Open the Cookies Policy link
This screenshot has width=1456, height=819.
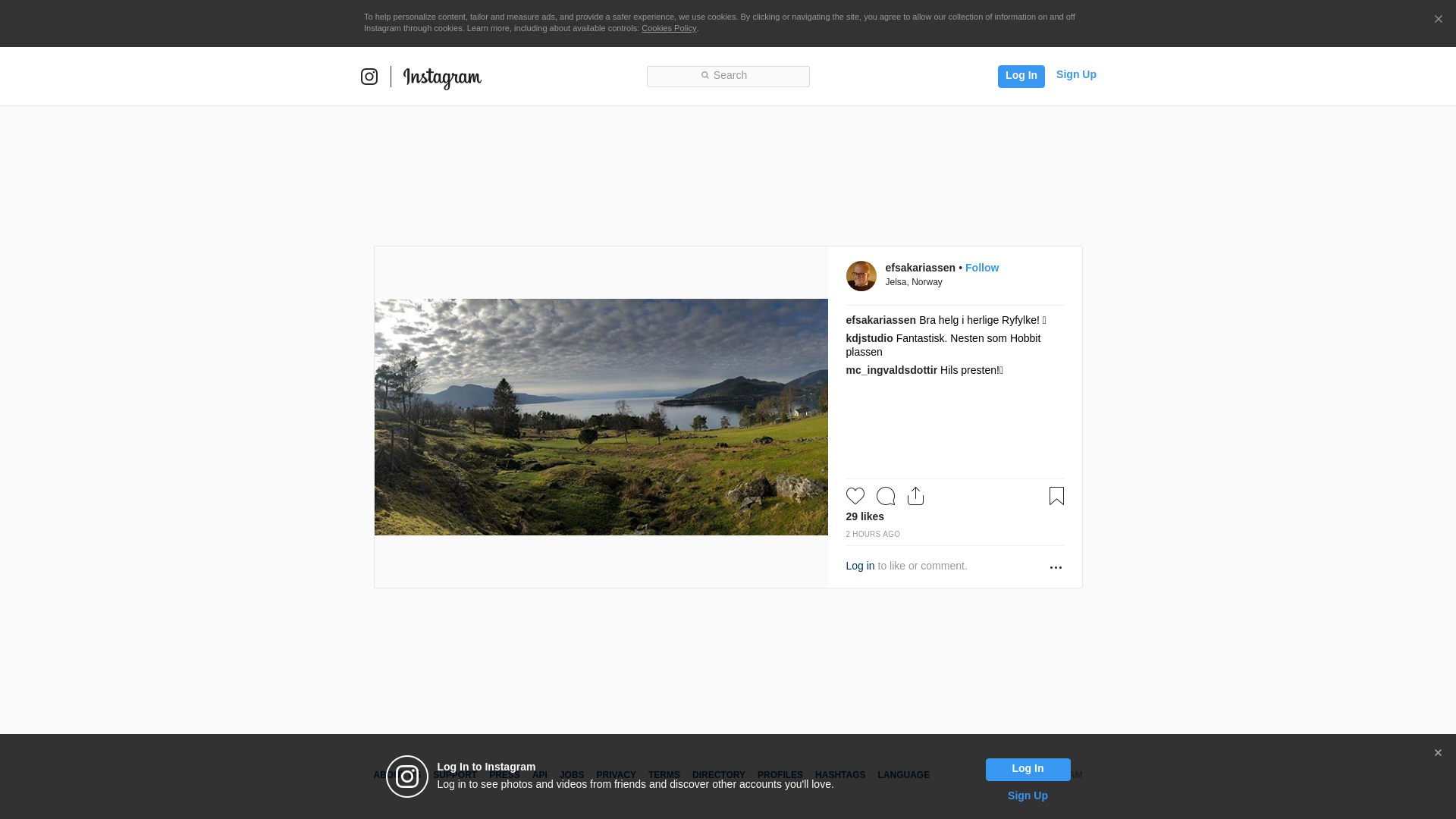669,28
